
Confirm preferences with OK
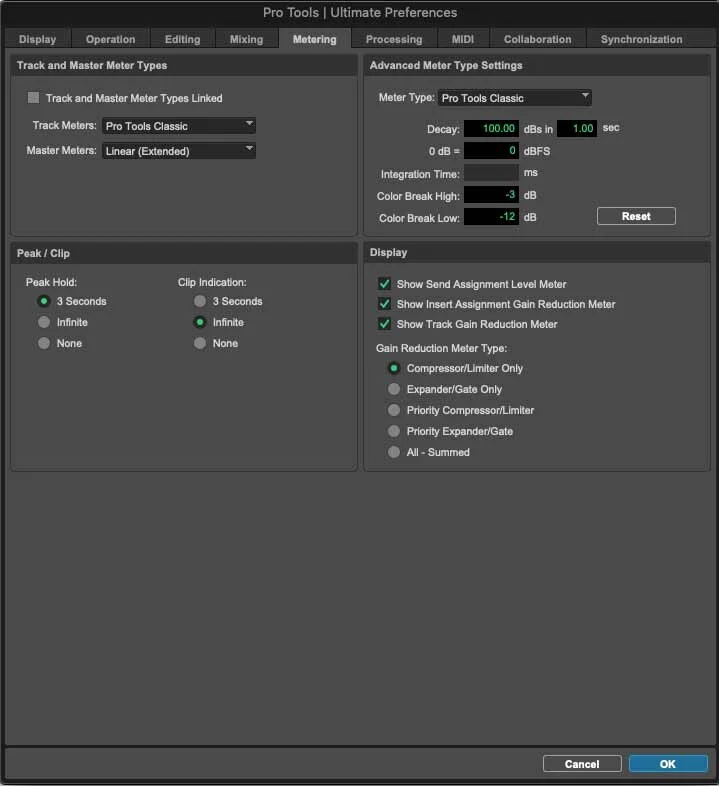tap(668, 764)
